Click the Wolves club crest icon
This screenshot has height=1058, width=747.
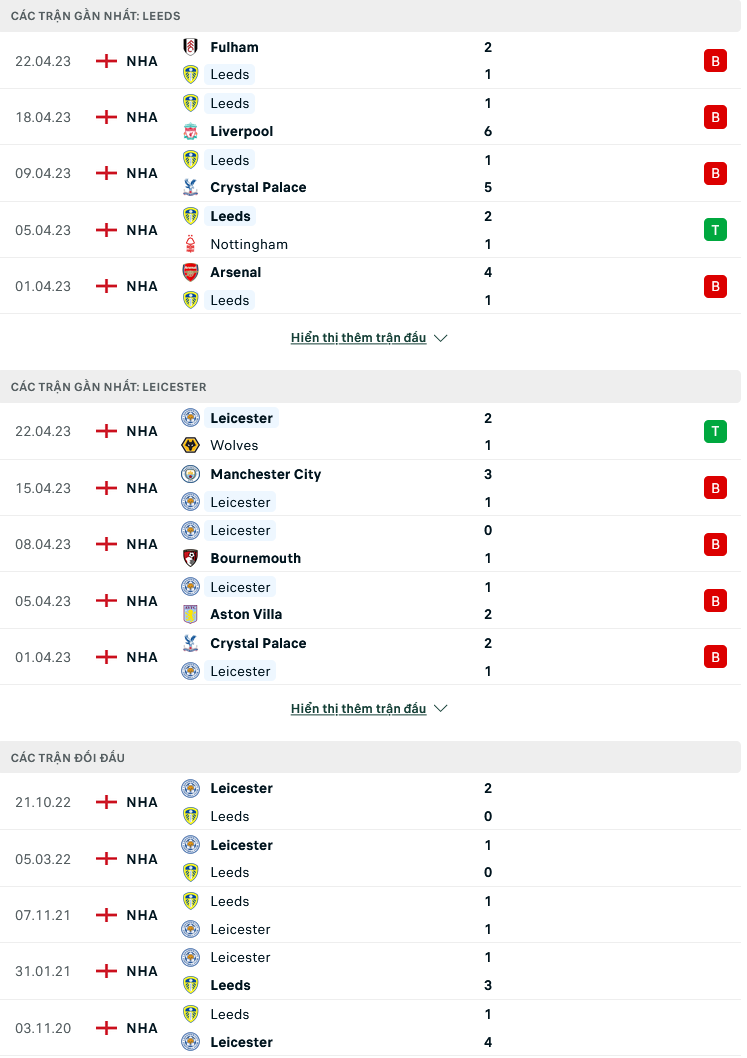(x=190, y=445)
